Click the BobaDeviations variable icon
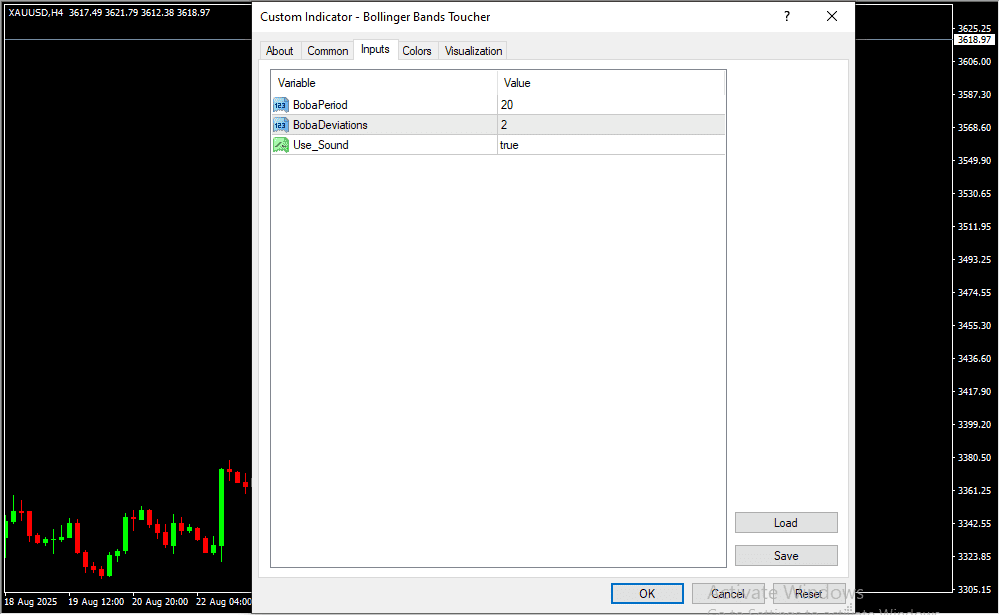 coord(280,125)
